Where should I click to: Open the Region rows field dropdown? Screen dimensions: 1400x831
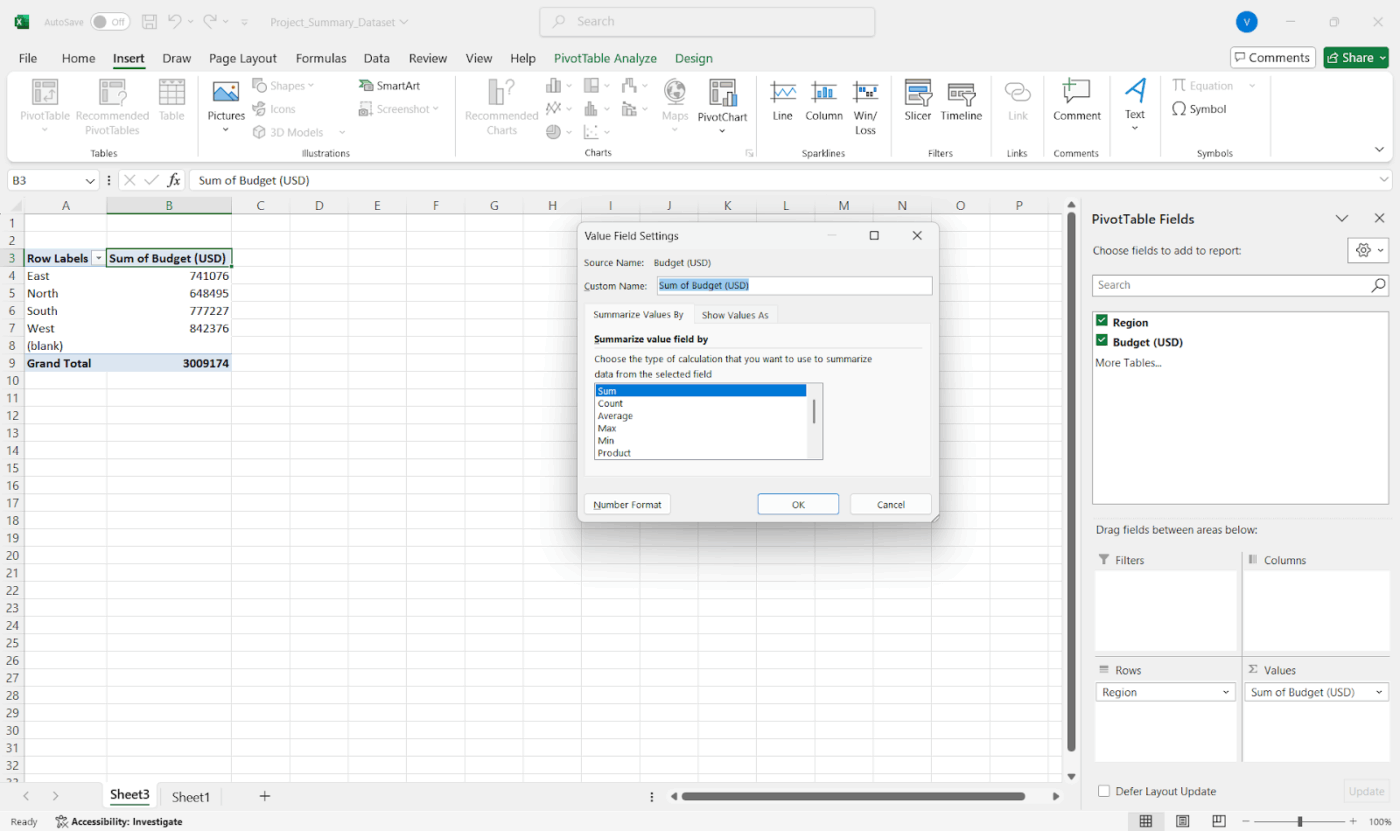[x=1226, y=692]
